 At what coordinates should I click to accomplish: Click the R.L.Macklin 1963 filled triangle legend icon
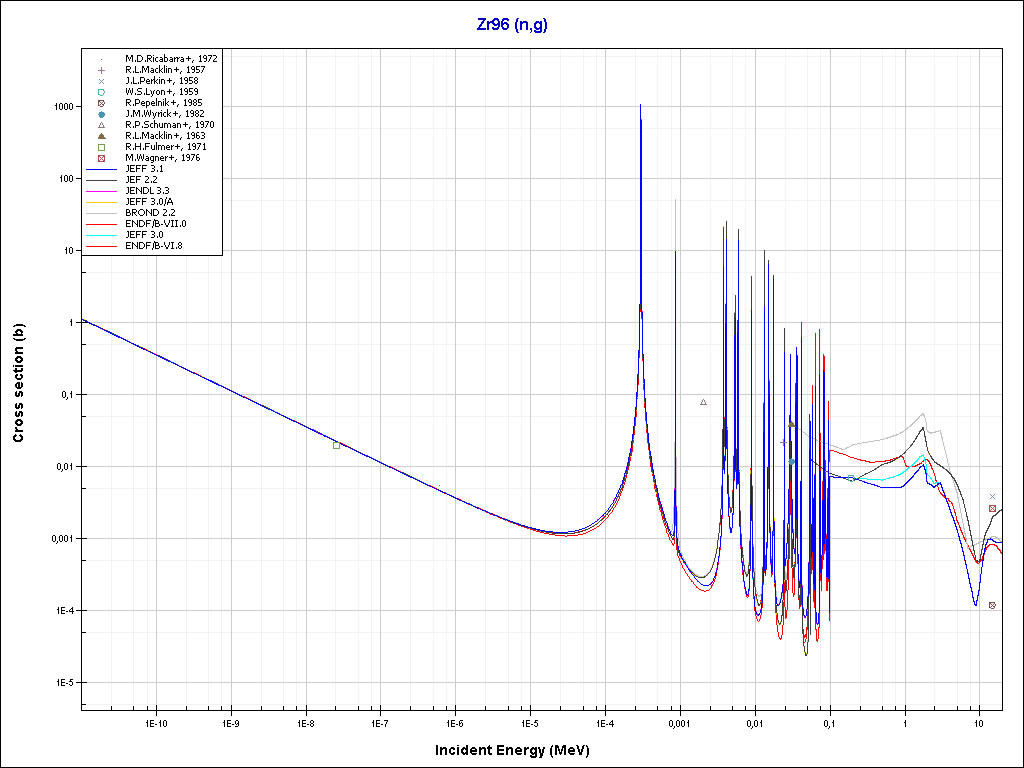tap(101, 136)
